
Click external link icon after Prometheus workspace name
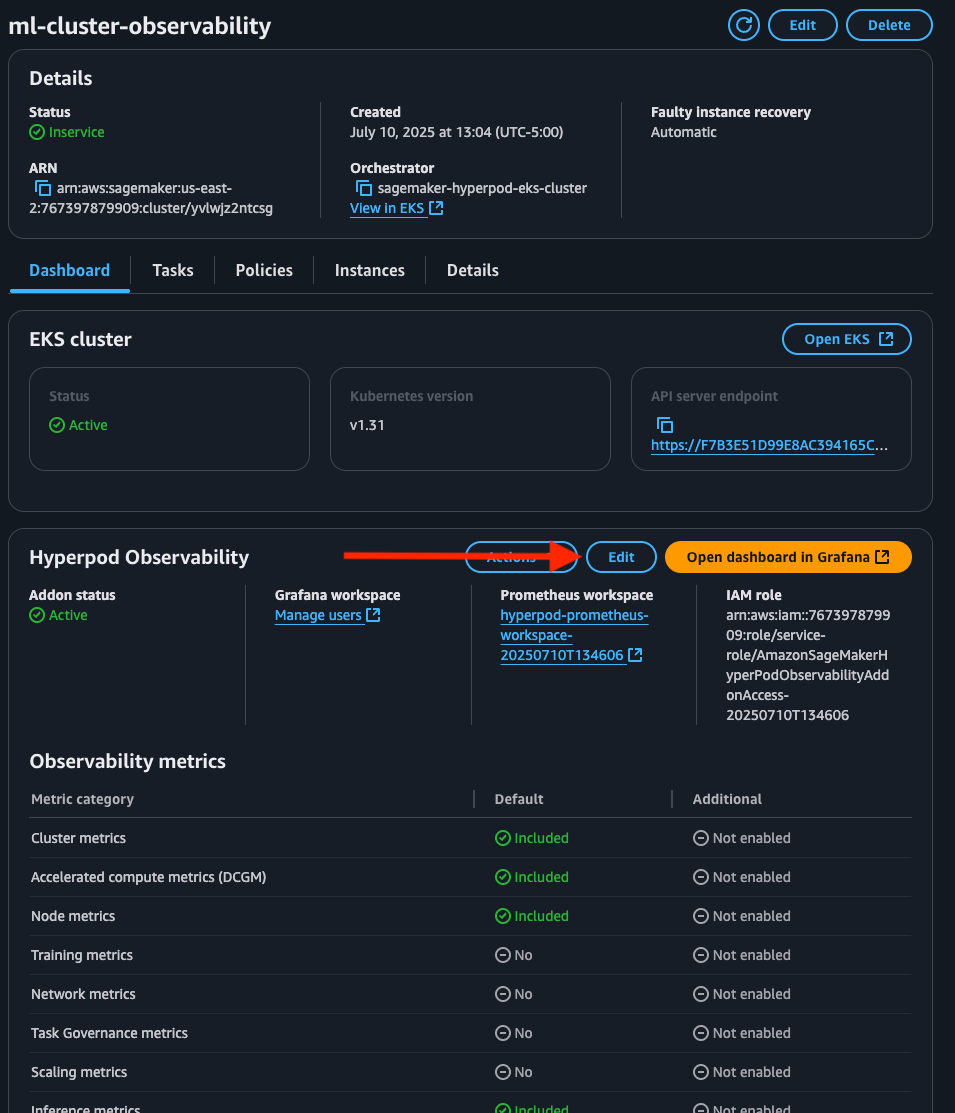pos(635,655)
